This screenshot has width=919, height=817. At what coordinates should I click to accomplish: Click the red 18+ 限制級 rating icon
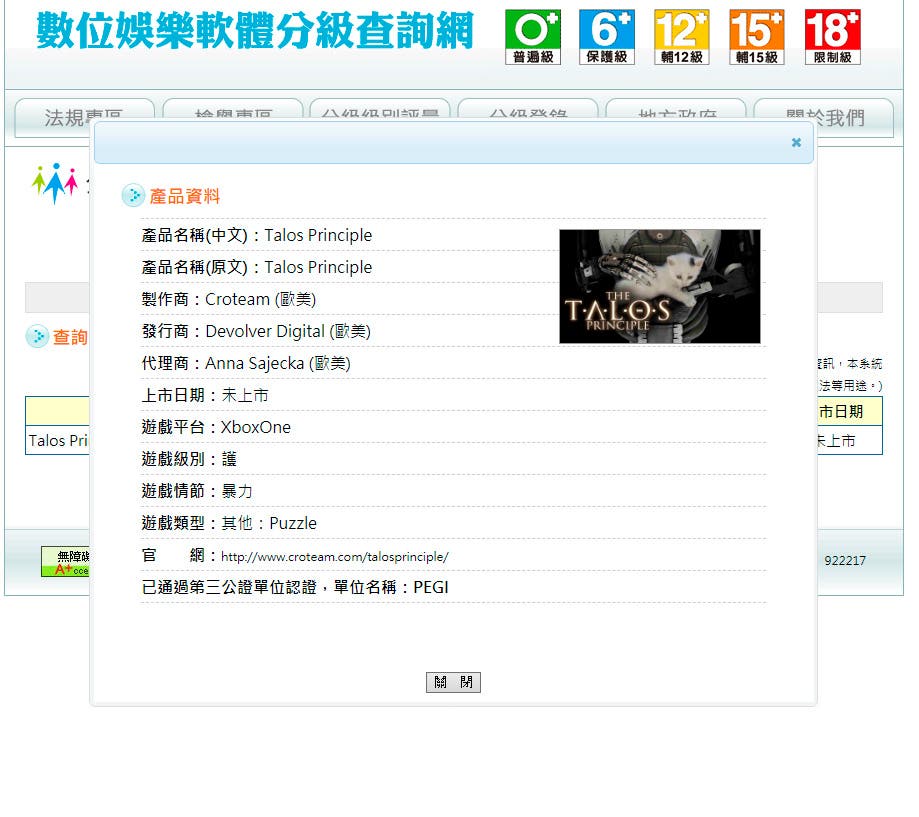pos(832,37)
